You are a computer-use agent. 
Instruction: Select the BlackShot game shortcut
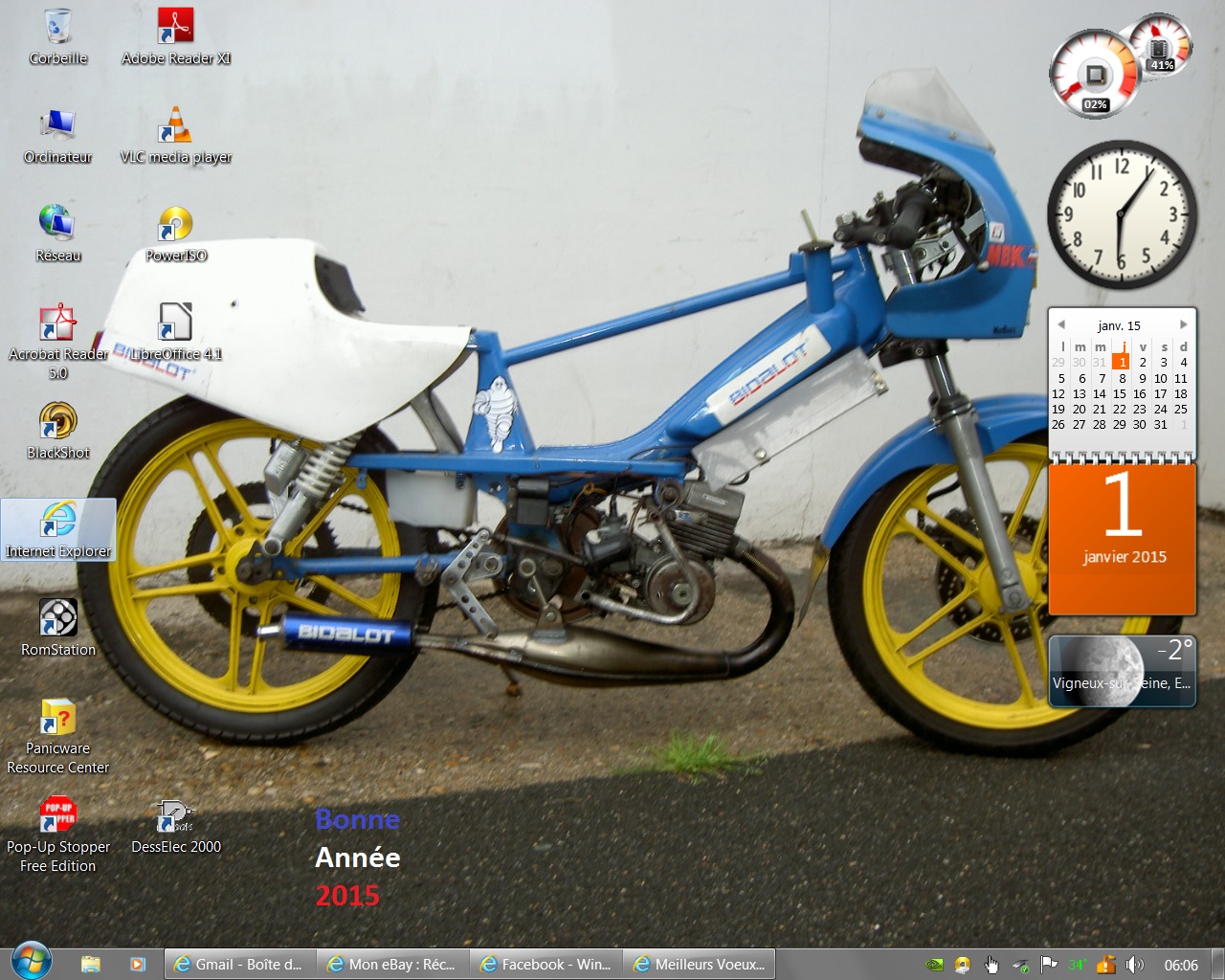click(x=58, y=432)
